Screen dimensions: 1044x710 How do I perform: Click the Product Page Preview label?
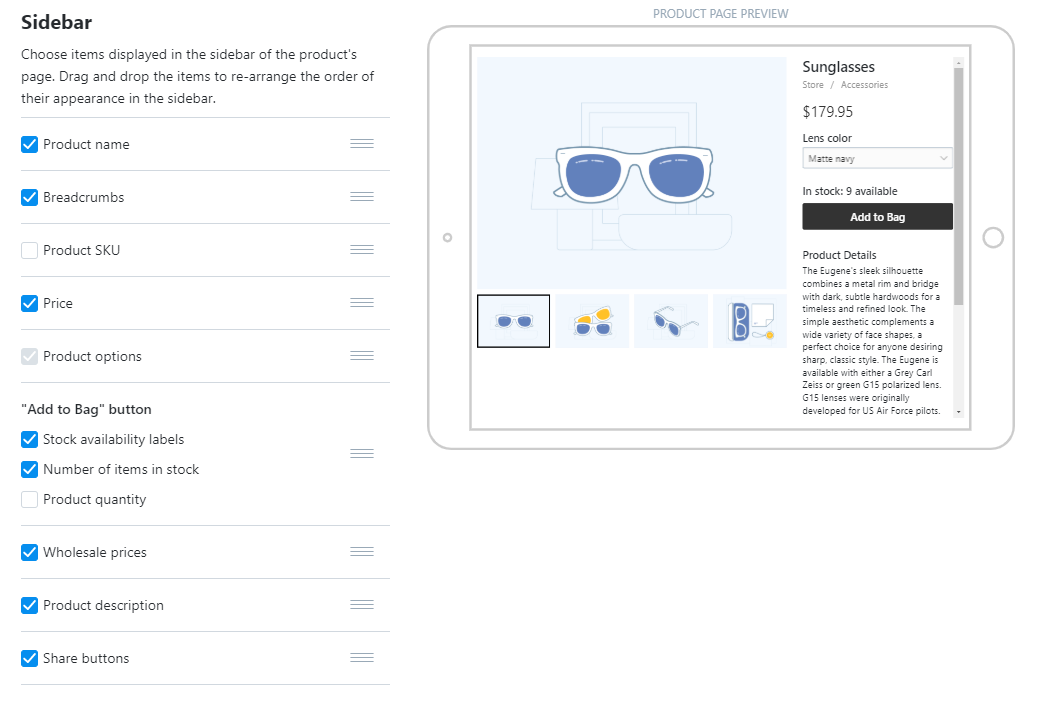720,13
